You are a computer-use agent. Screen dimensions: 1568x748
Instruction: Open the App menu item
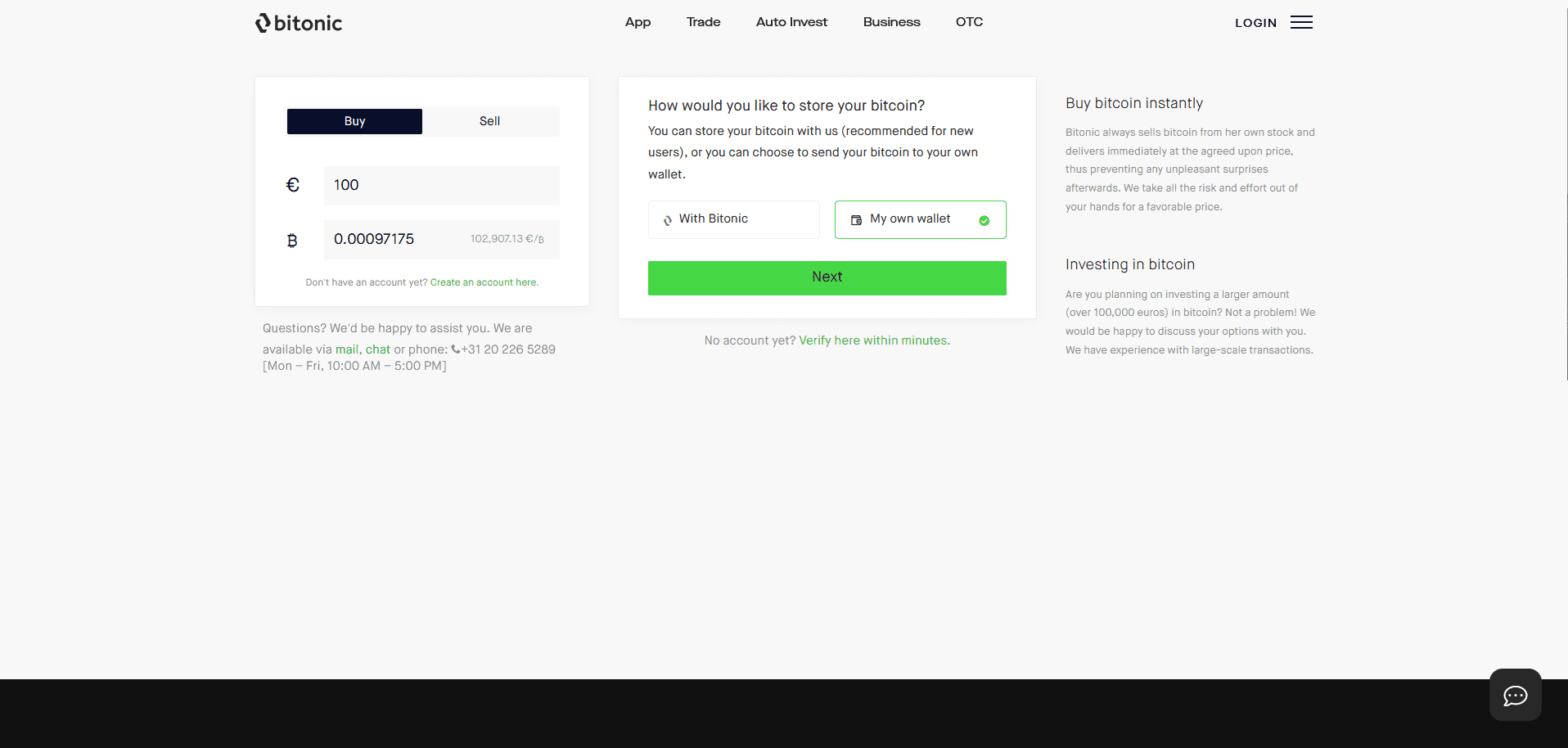click(638, 22)
